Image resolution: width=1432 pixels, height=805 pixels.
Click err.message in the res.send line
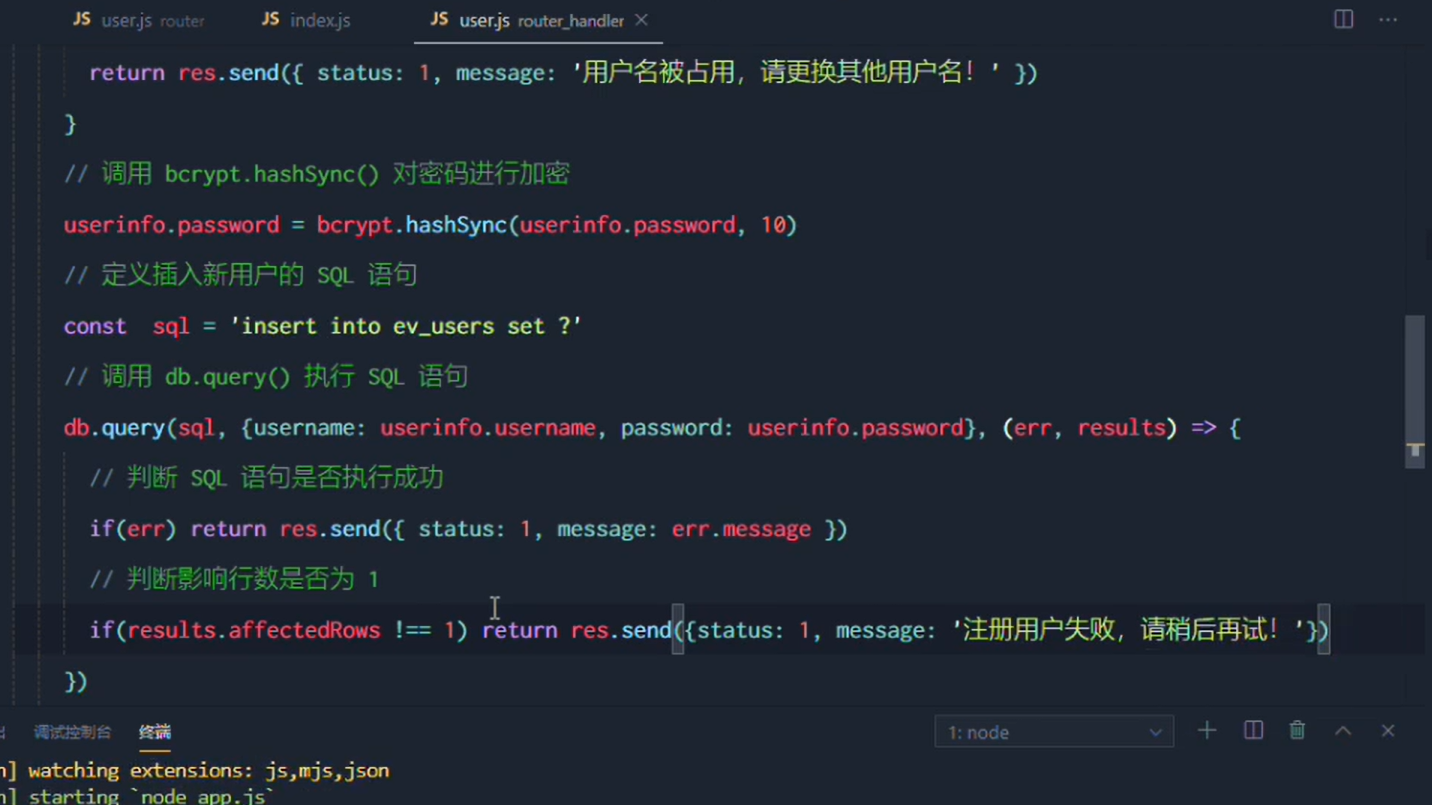click(x=741, y=529)
